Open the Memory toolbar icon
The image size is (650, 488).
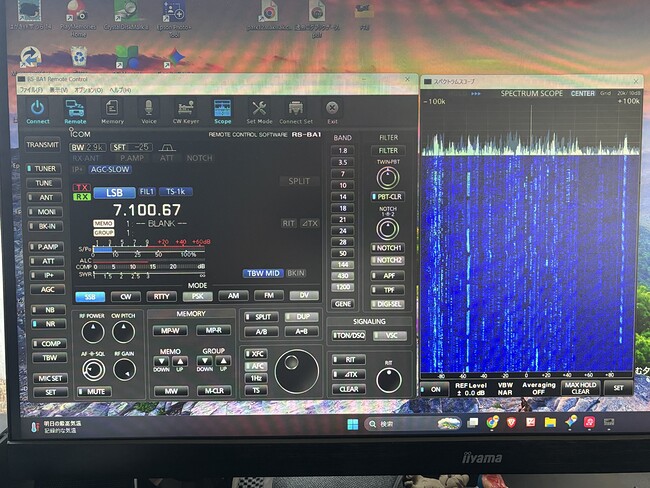click(112, 111)
